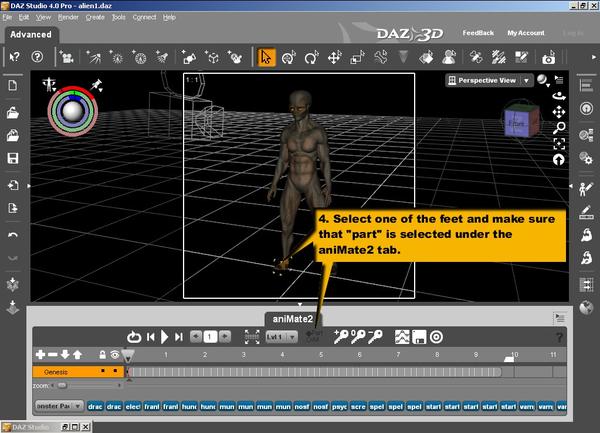Click the magnifier zoom viewport control

[x=559, y=127]
